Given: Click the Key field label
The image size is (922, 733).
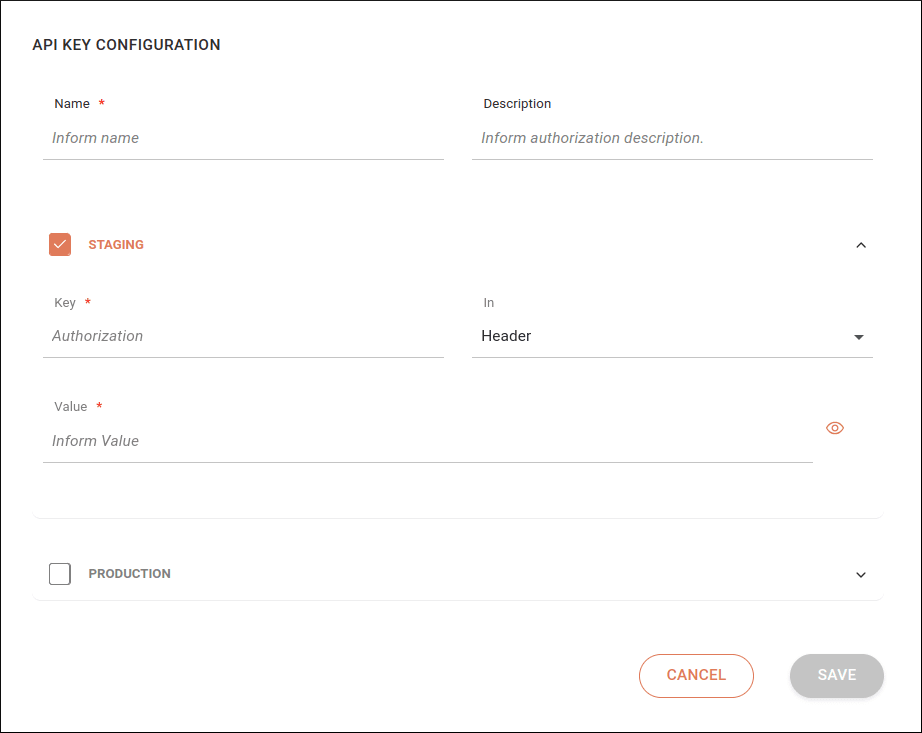Looking at the screenshot, I should tap(65, 303).
